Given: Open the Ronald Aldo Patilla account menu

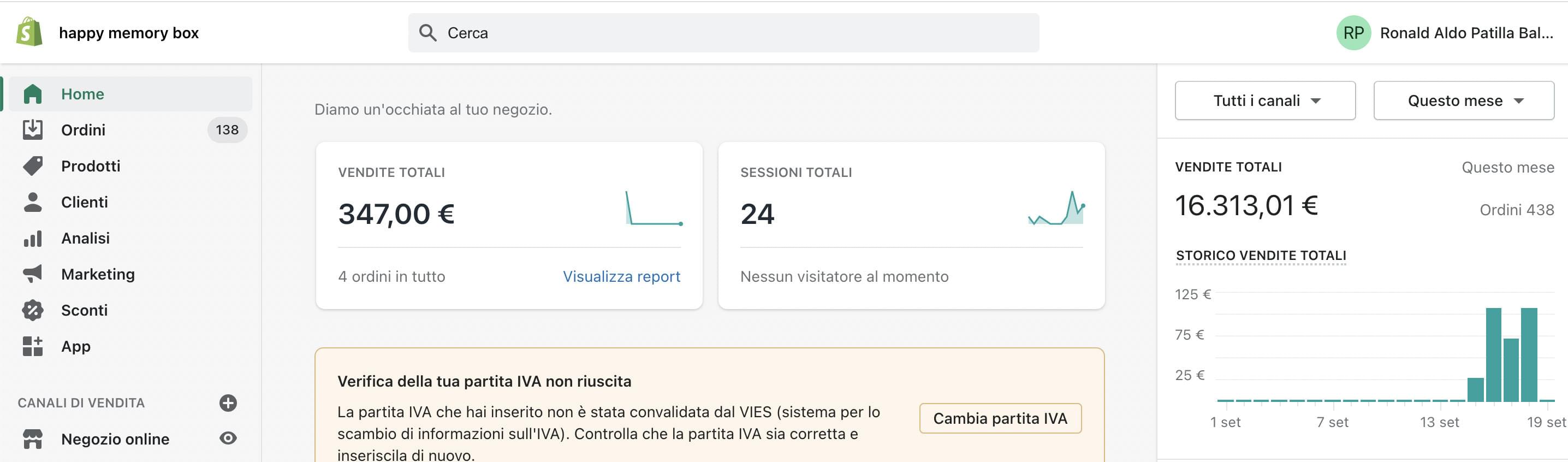Looking at the screenshot, I should point(1444,33).
